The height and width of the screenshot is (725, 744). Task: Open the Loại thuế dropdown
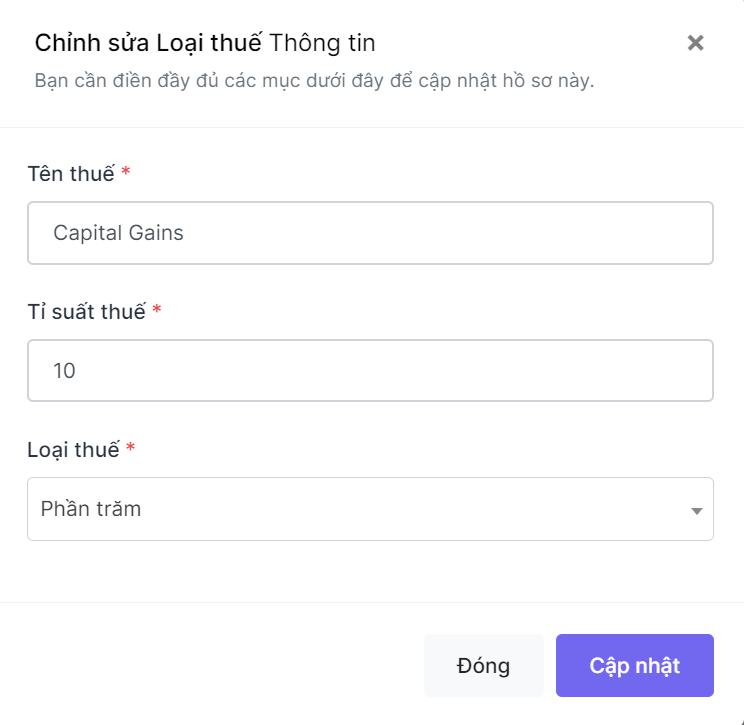pos(370,509)
